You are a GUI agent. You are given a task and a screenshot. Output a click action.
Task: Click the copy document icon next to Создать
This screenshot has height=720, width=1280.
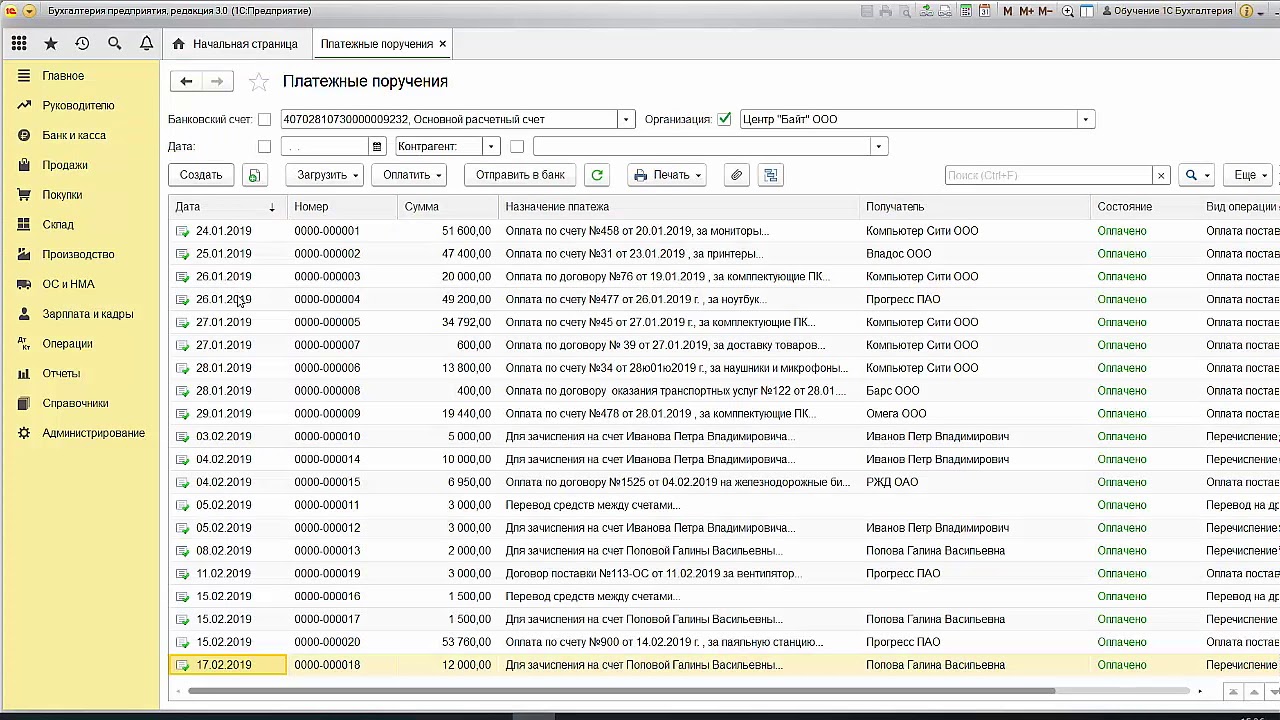coord(254,175)
